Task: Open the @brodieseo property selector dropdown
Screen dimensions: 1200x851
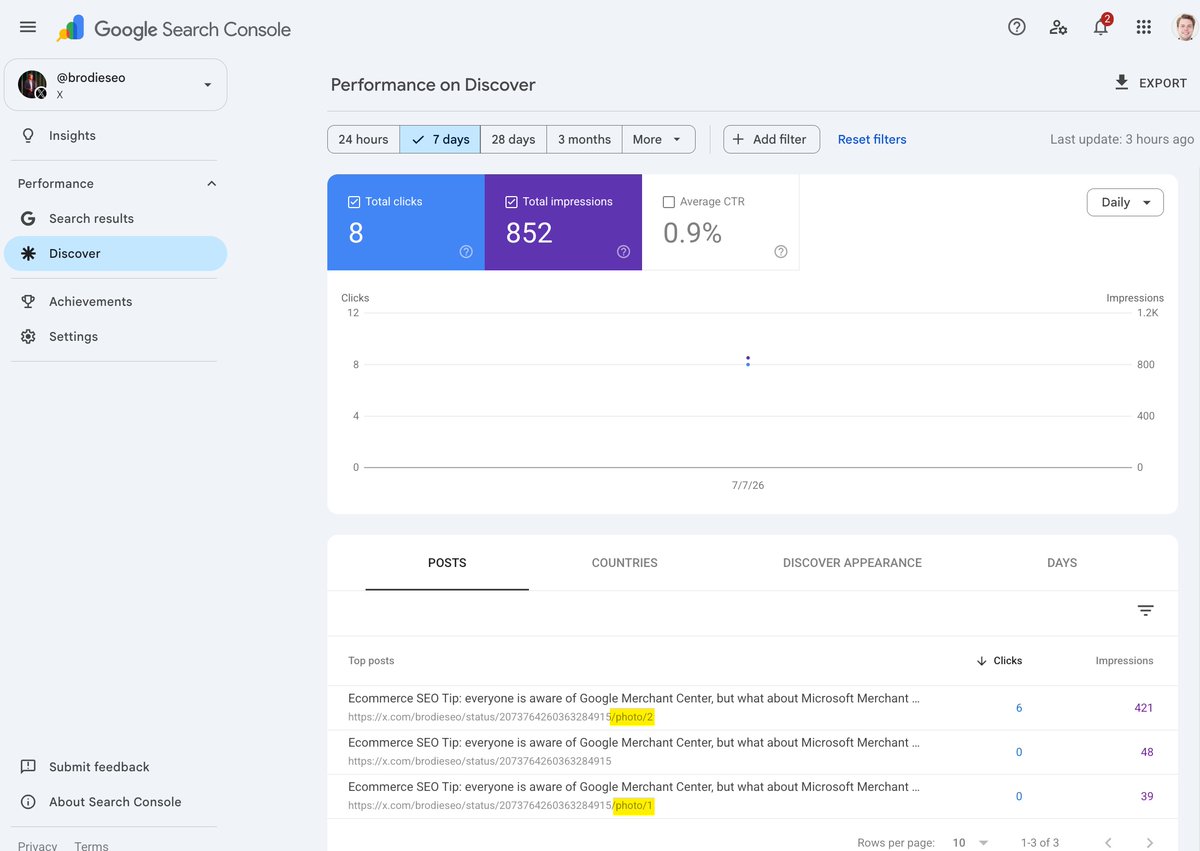Action: click(116, 85)
